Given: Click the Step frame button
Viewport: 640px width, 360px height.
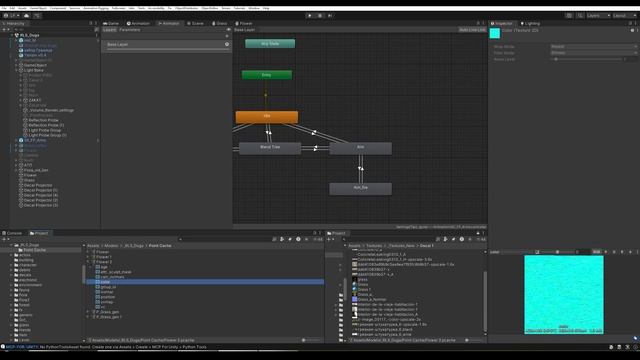Looking at the screenshot, I should [330, 16].
